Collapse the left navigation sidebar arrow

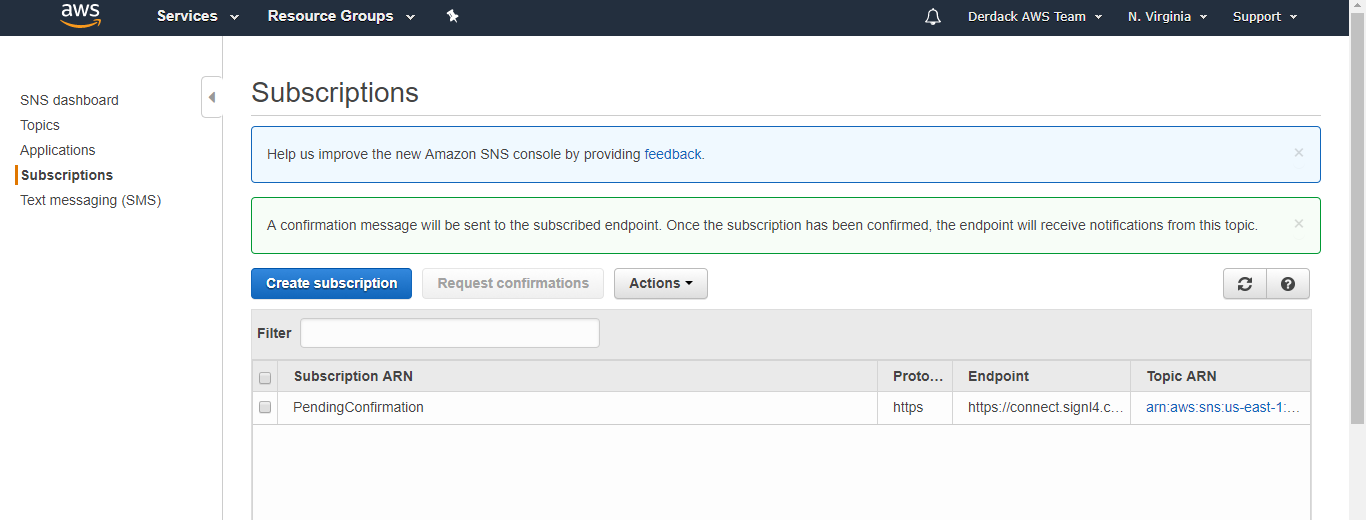tap(212, 97)
